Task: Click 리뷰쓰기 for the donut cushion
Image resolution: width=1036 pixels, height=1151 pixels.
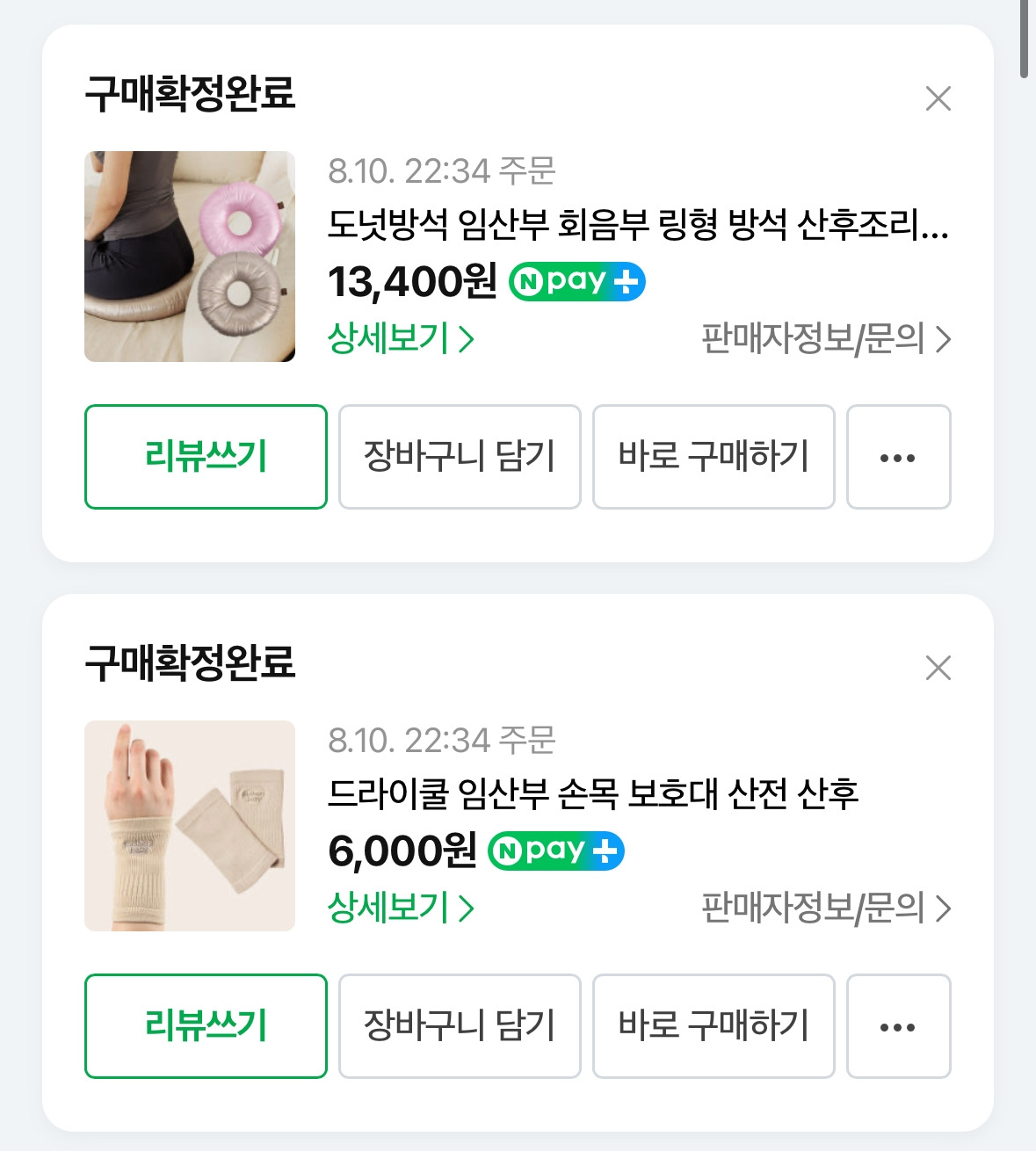Action: (x=206, y=457)
